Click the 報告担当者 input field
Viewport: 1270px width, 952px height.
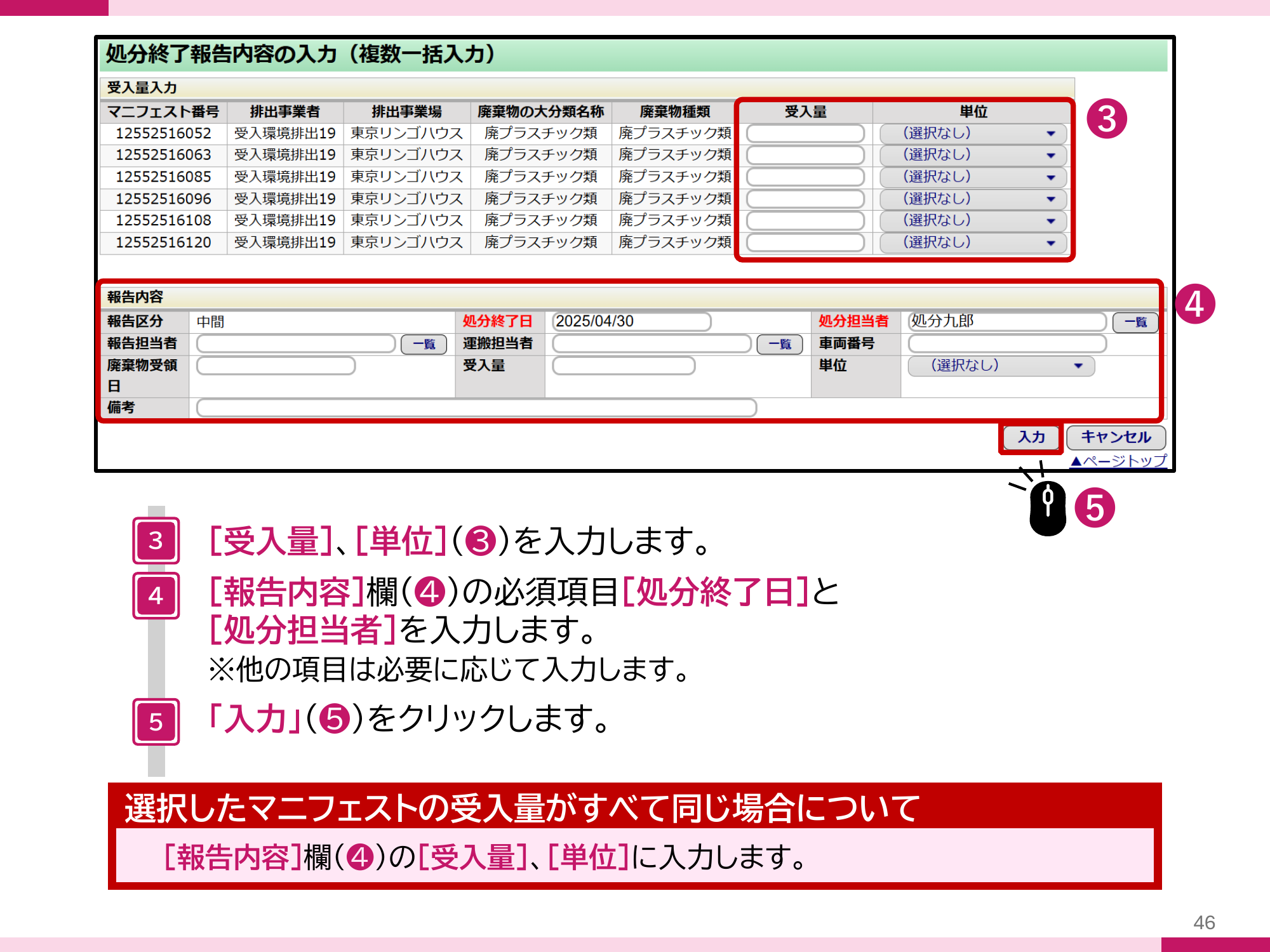[296, 343]
